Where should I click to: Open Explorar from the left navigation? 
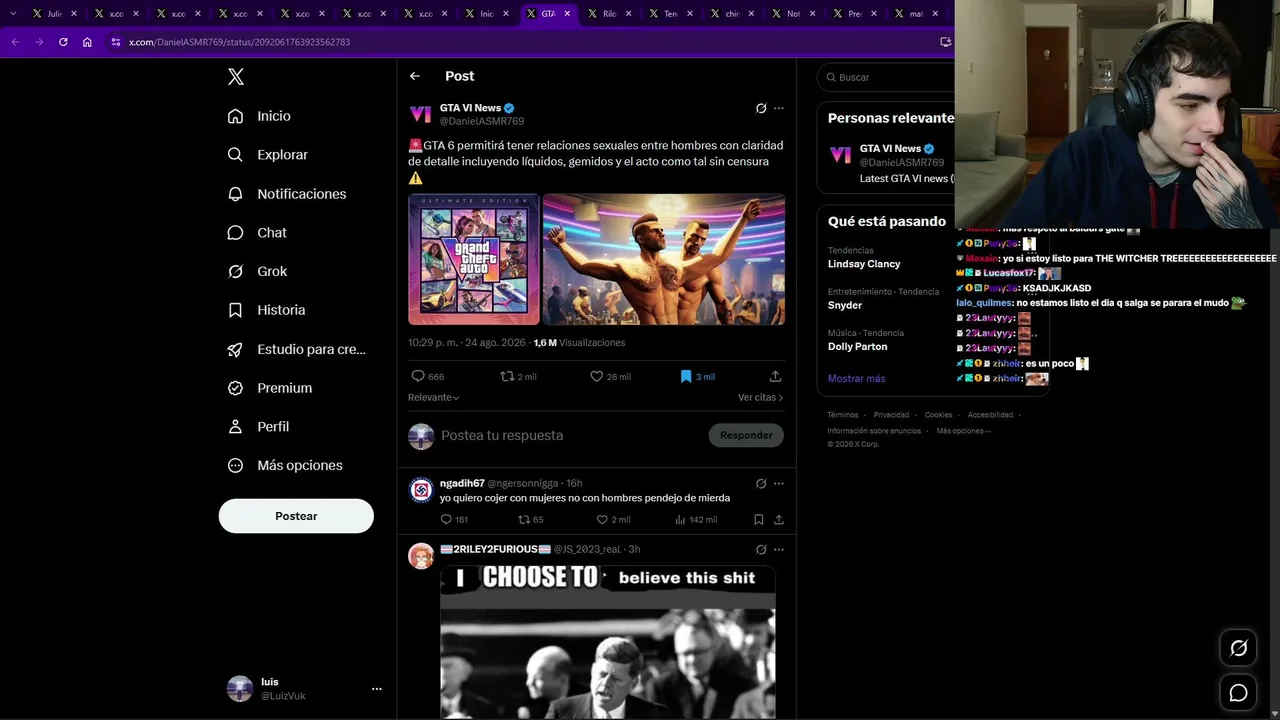(267, 155)
